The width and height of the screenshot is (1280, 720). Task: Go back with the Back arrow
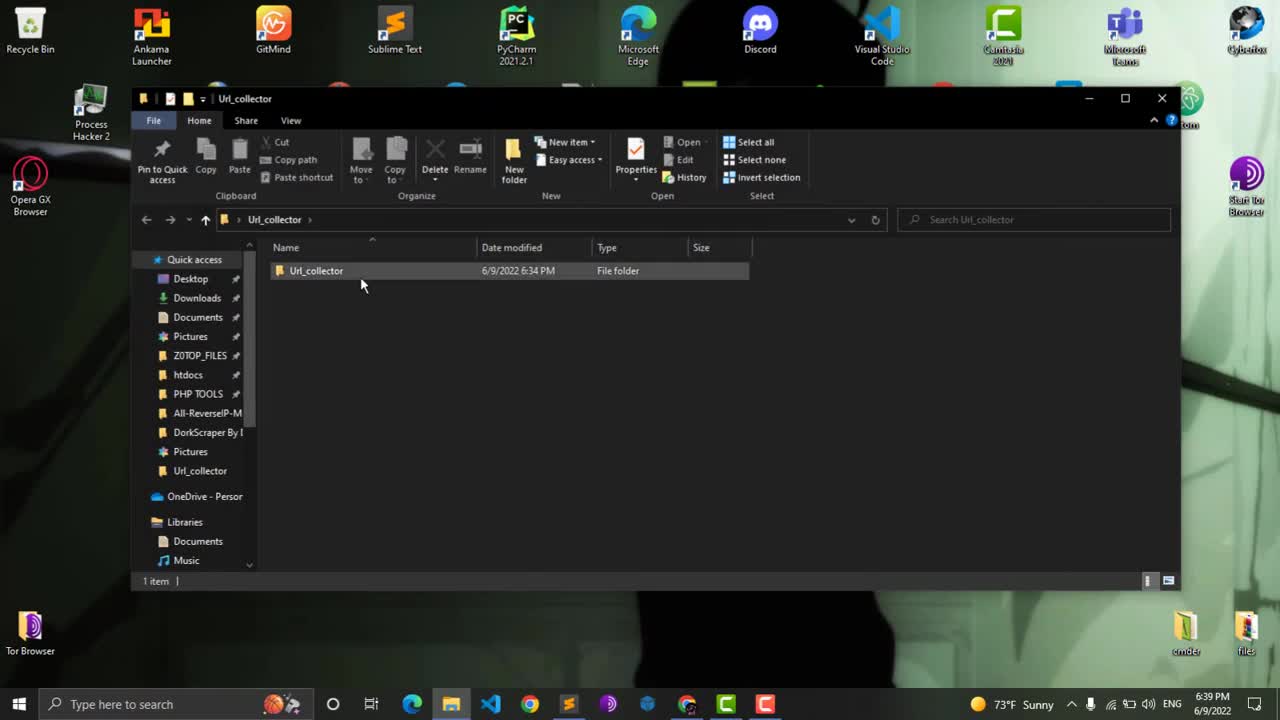point(146,220)
